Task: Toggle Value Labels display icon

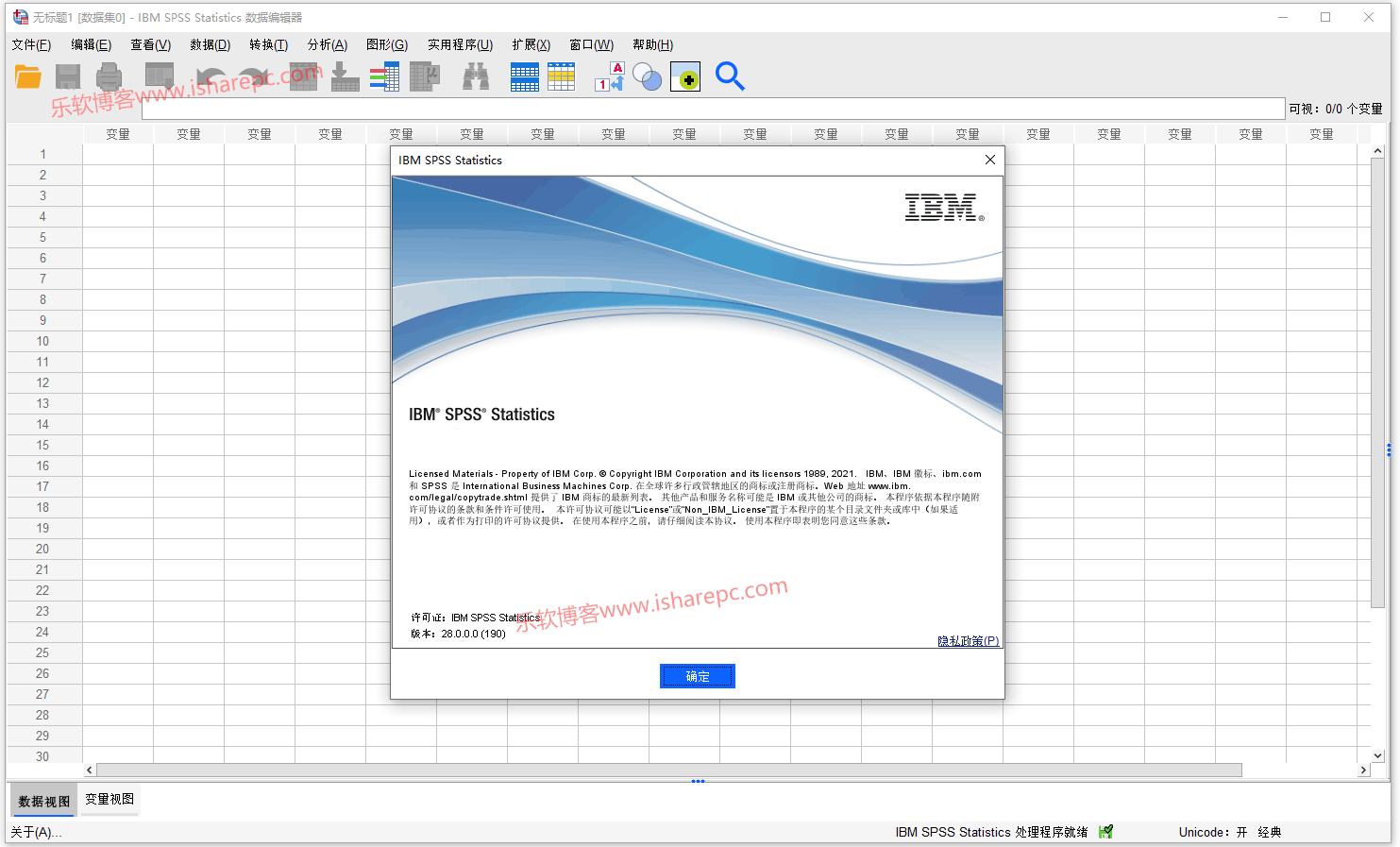Action: pyautogui.click(x=610, y=77)
